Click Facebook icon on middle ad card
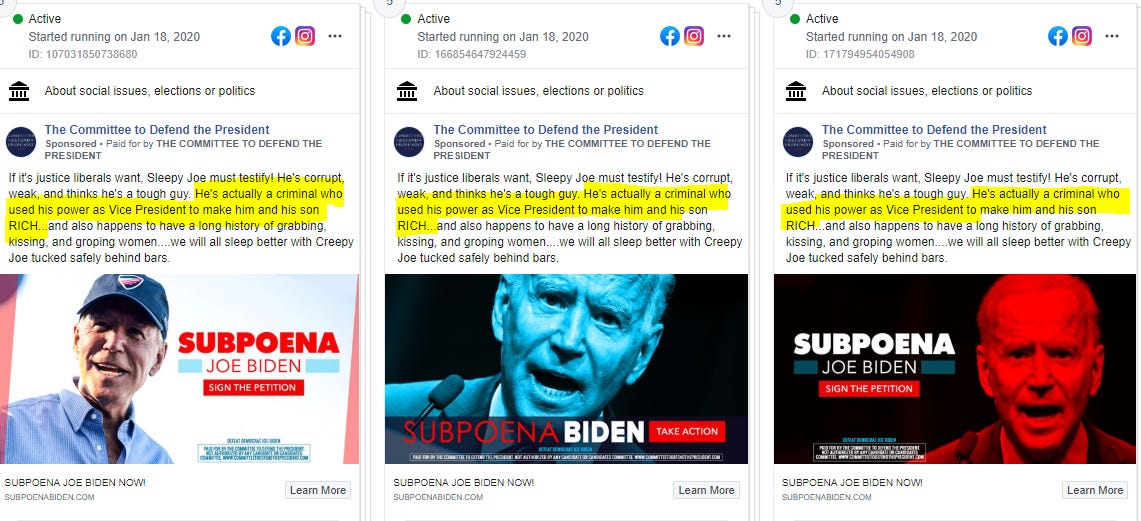The image size is (1141, 521). click(669, 36)
